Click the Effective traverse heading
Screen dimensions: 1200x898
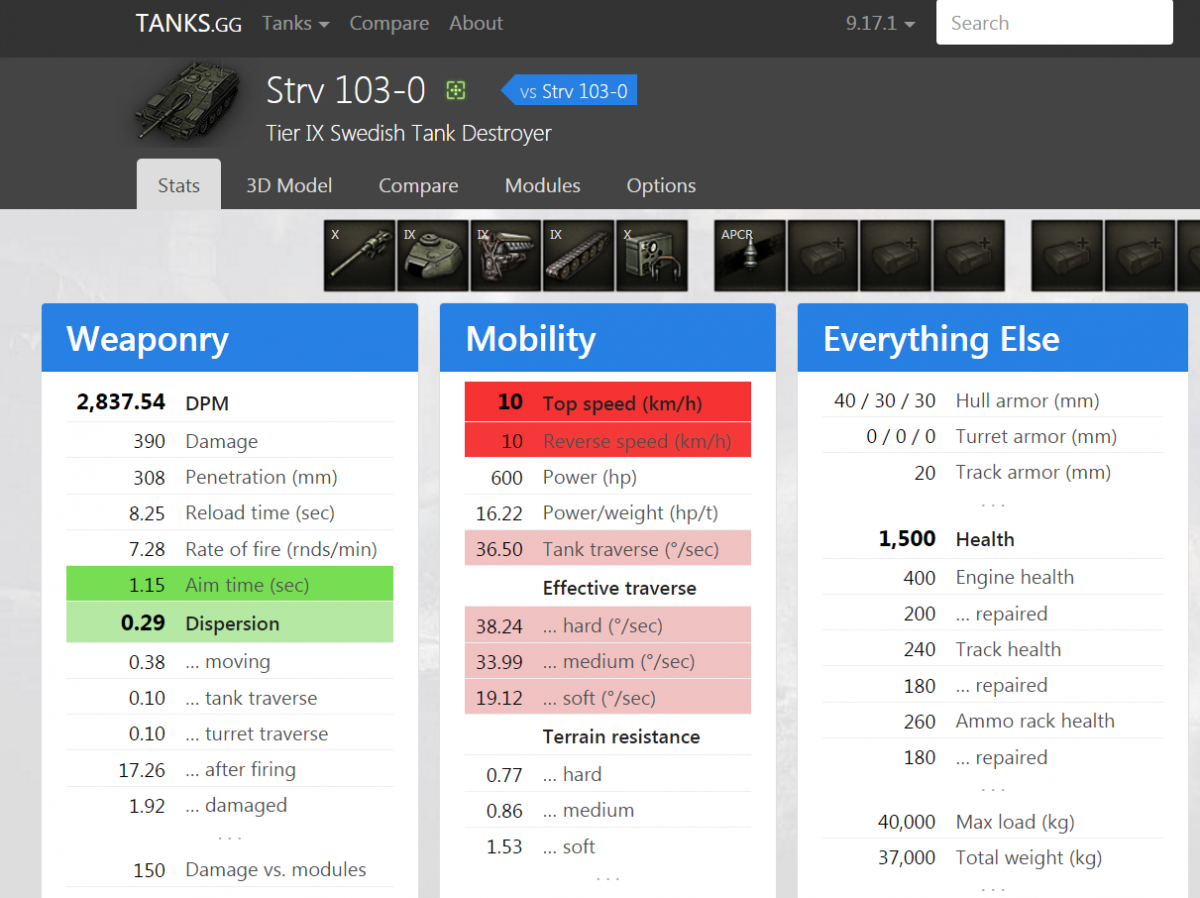619,588
